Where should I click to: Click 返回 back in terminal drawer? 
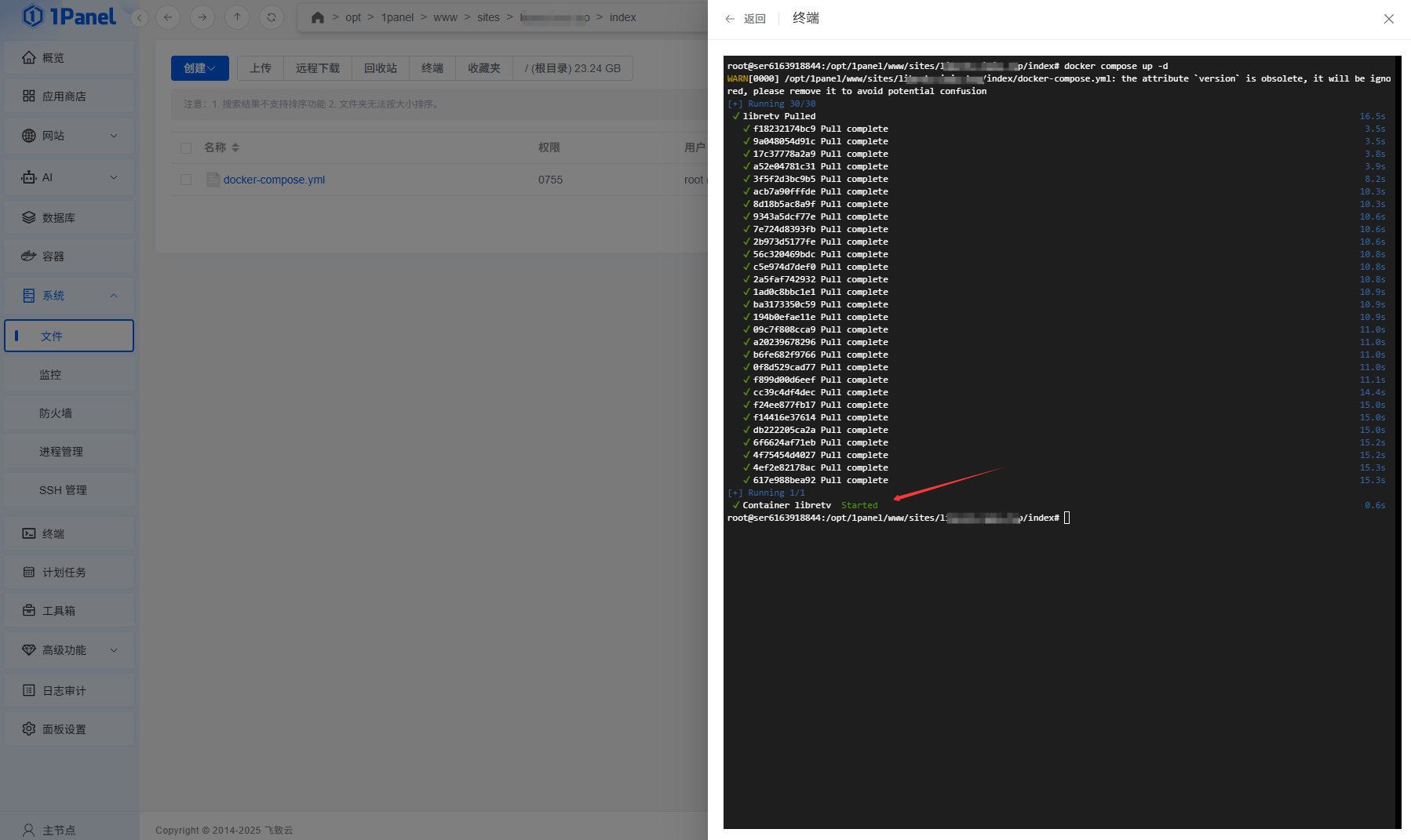pos(746,19)
